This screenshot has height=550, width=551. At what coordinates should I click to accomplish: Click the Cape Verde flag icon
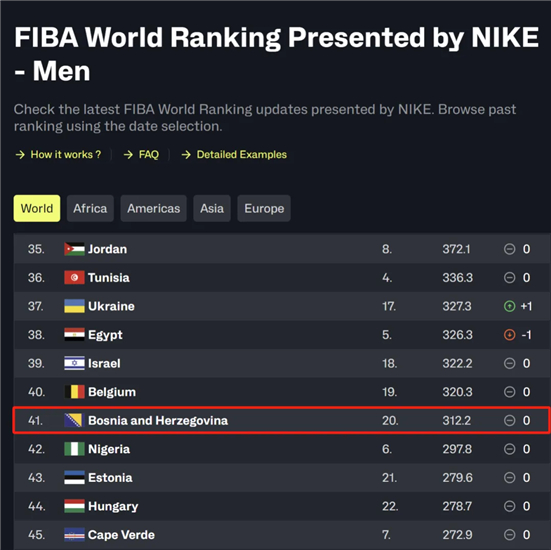click(74, 535)
